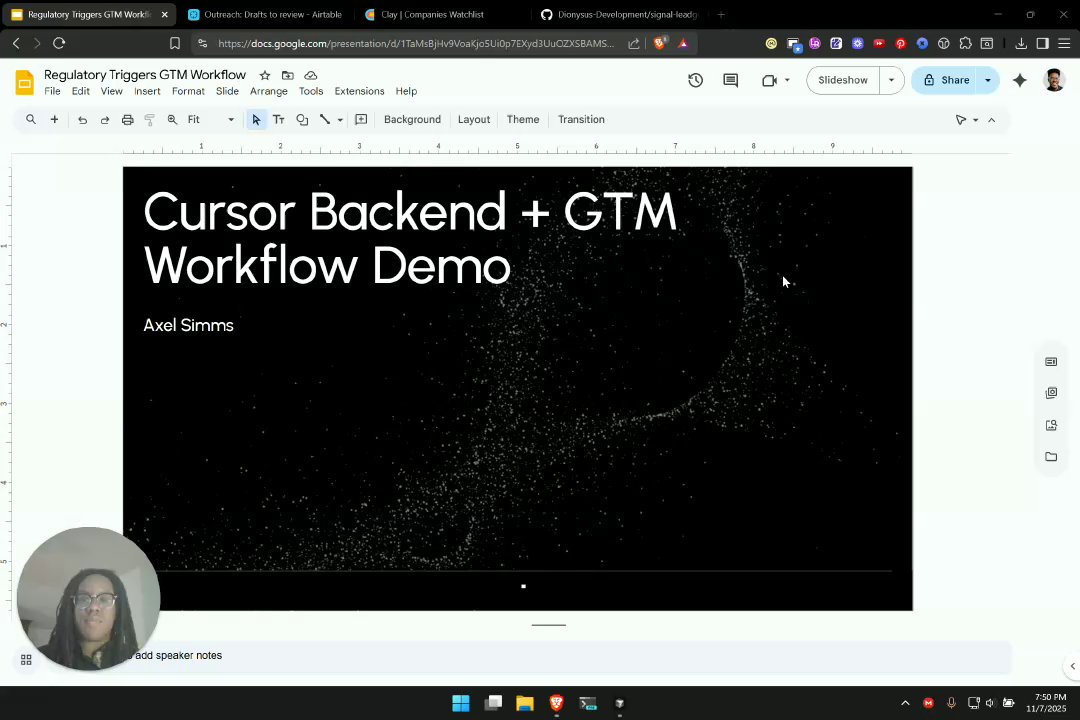The width and height of the screenshot is (1080, 720).
Task: Open the Gemini sparkle icon
Action: pyautogui.click(x=1020, y=80)
